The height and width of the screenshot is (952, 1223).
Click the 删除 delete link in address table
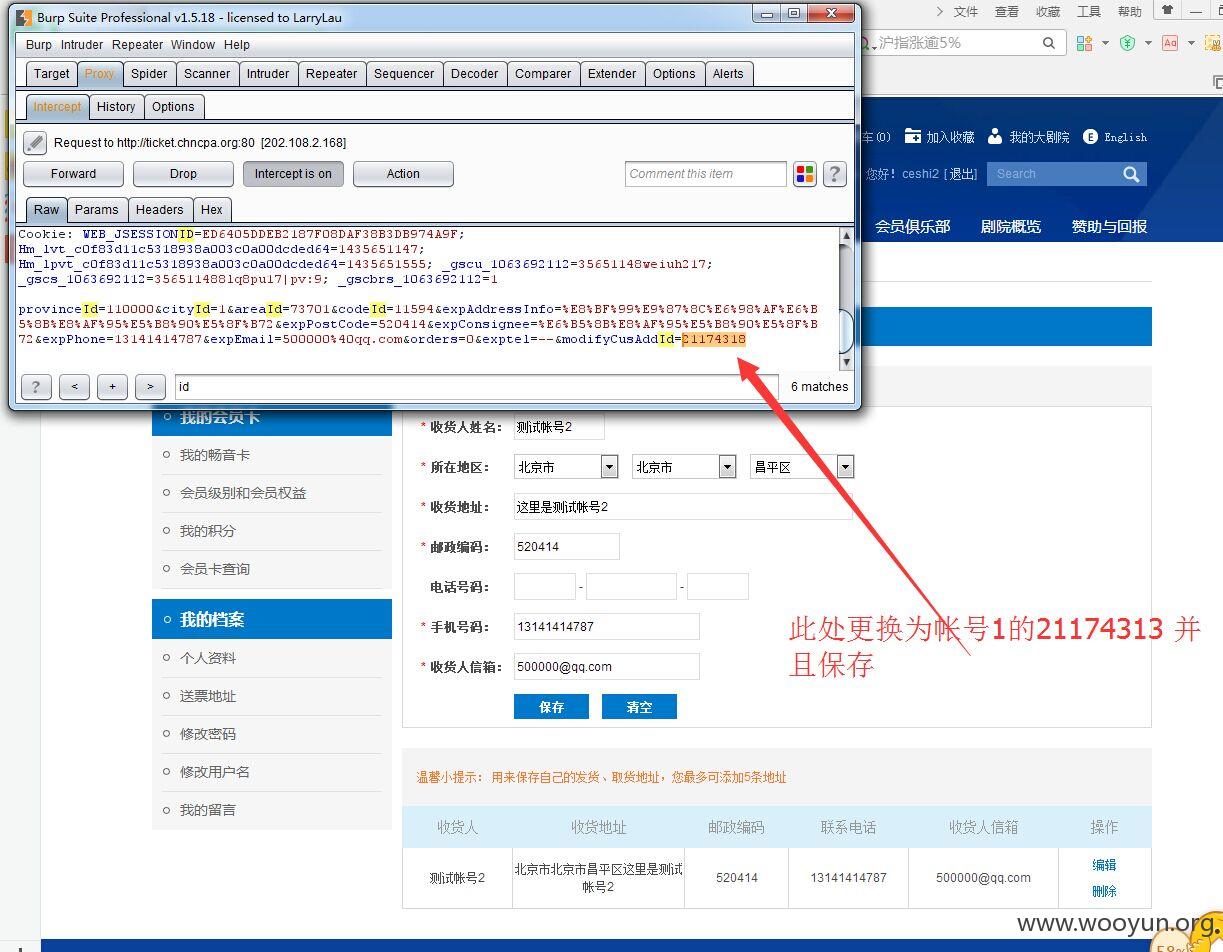[x=1104, y=891]
